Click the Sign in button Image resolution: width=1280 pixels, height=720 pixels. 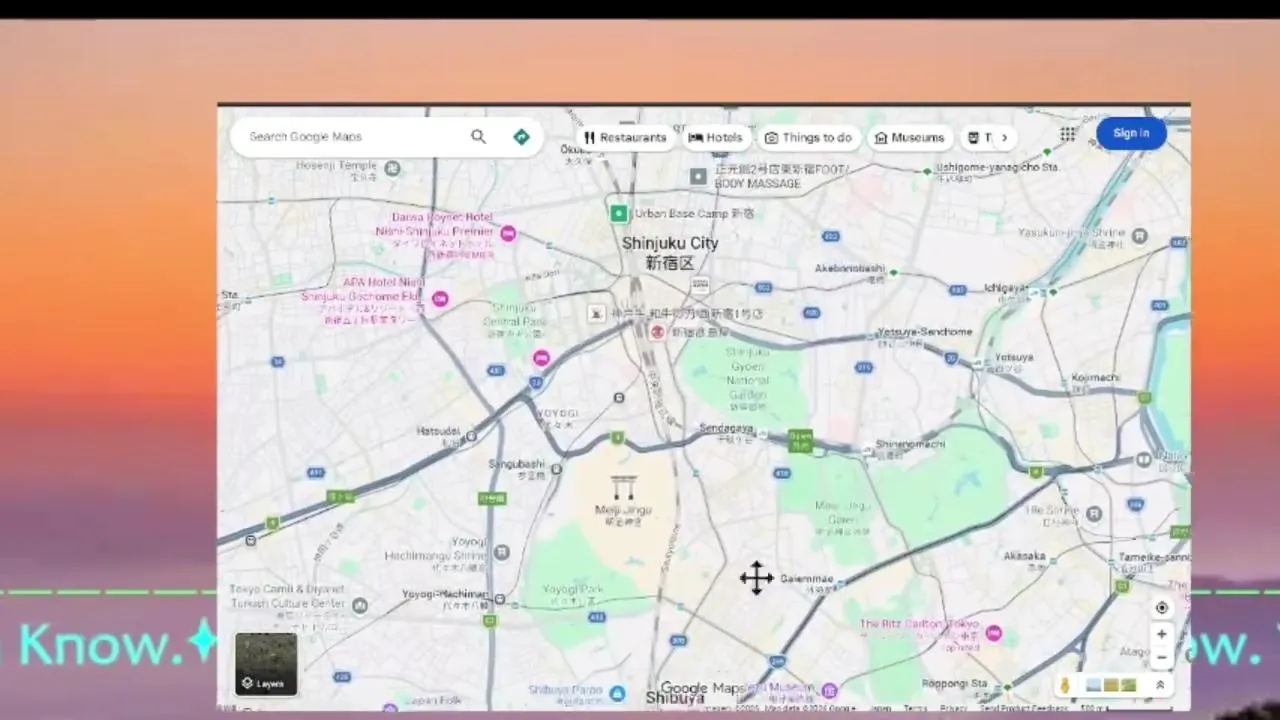click(x=1131, y=134)
